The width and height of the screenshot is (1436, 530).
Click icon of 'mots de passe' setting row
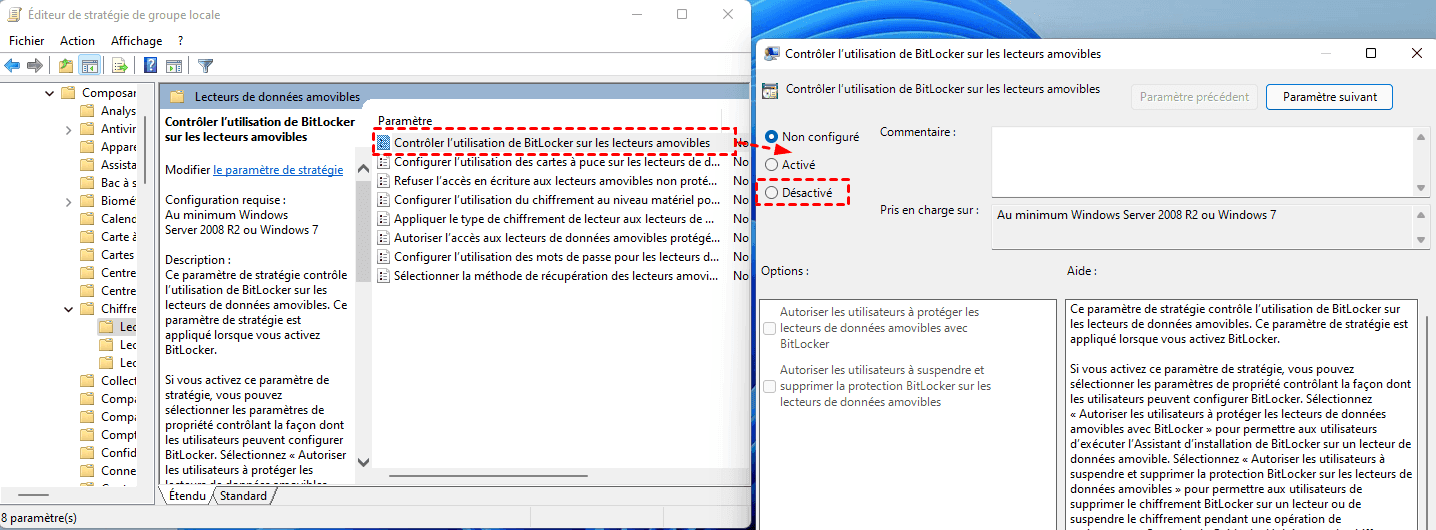(384, 257)
